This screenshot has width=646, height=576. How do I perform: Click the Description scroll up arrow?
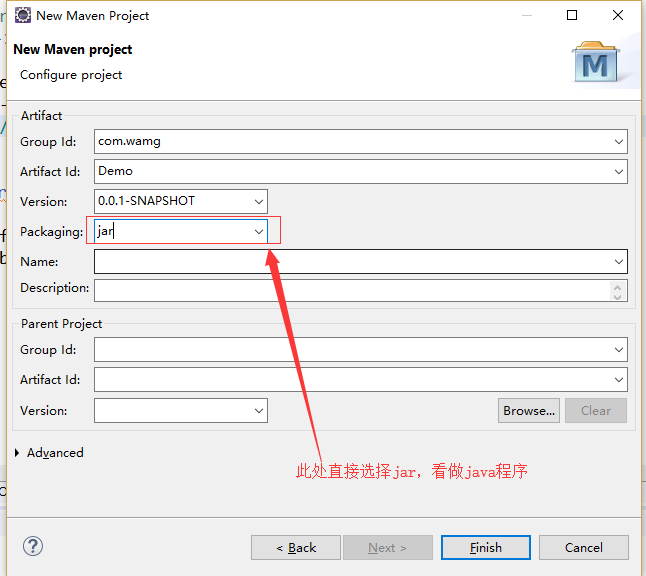point(617,286)
